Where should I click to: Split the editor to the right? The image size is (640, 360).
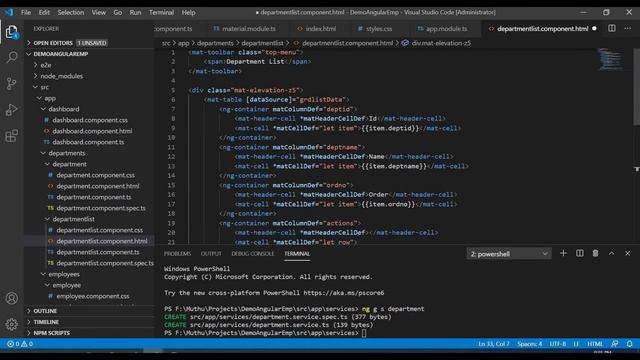pos(611,28)
